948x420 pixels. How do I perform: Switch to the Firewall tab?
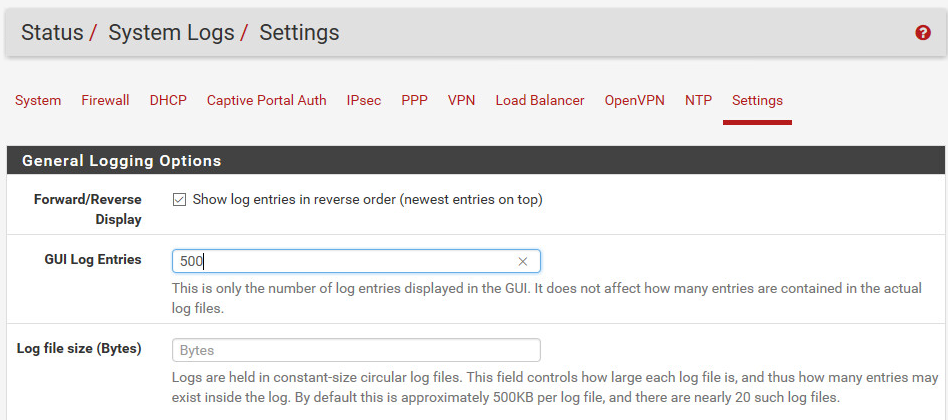(105, 100)
